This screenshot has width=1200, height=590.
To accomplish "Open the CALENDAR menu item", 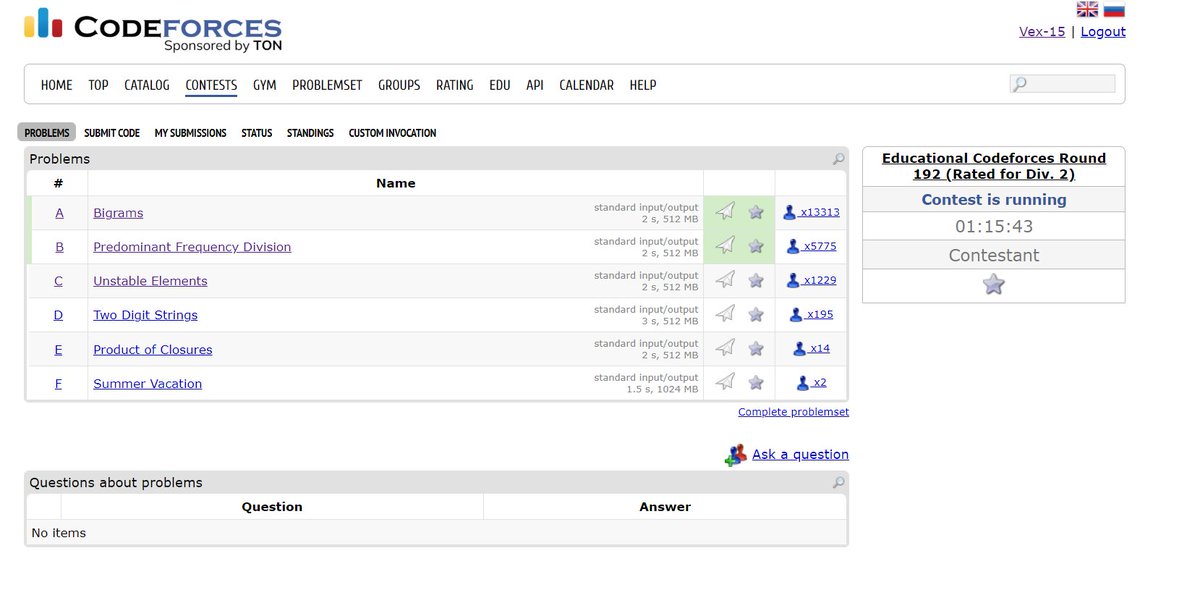I will pyautogui.click(x=586, y=85).
